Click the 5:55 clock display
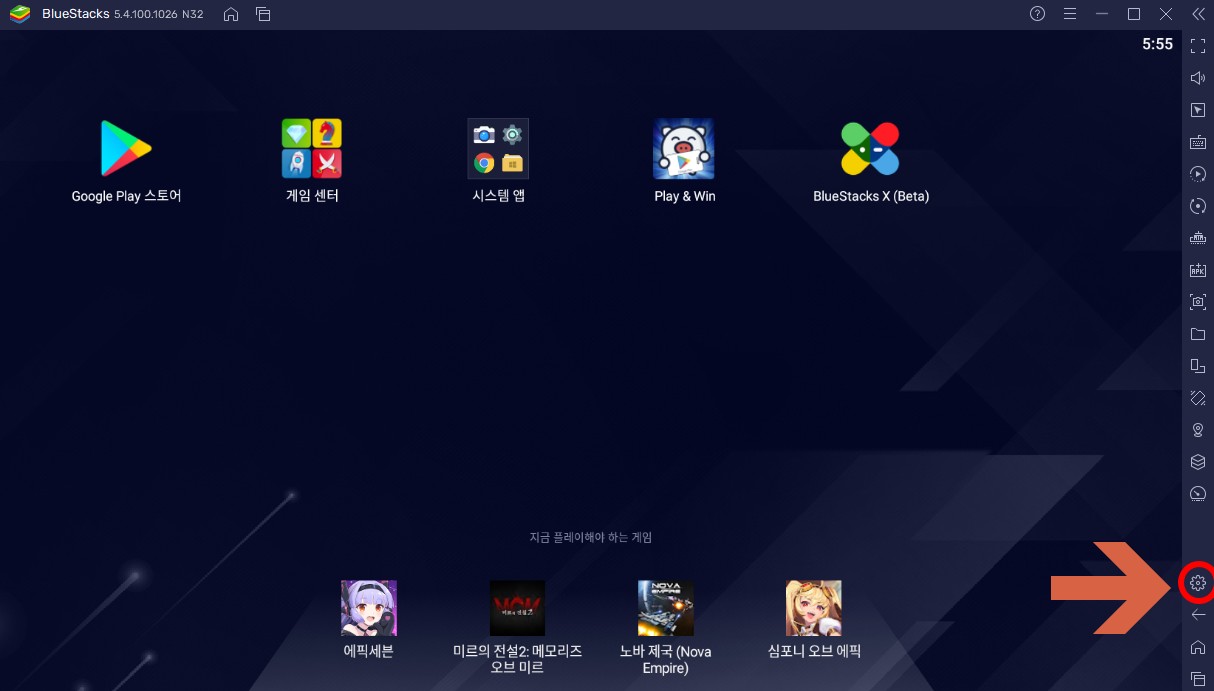The width and height of the screenshot is (1214, 691). (x=1157, y=44)
